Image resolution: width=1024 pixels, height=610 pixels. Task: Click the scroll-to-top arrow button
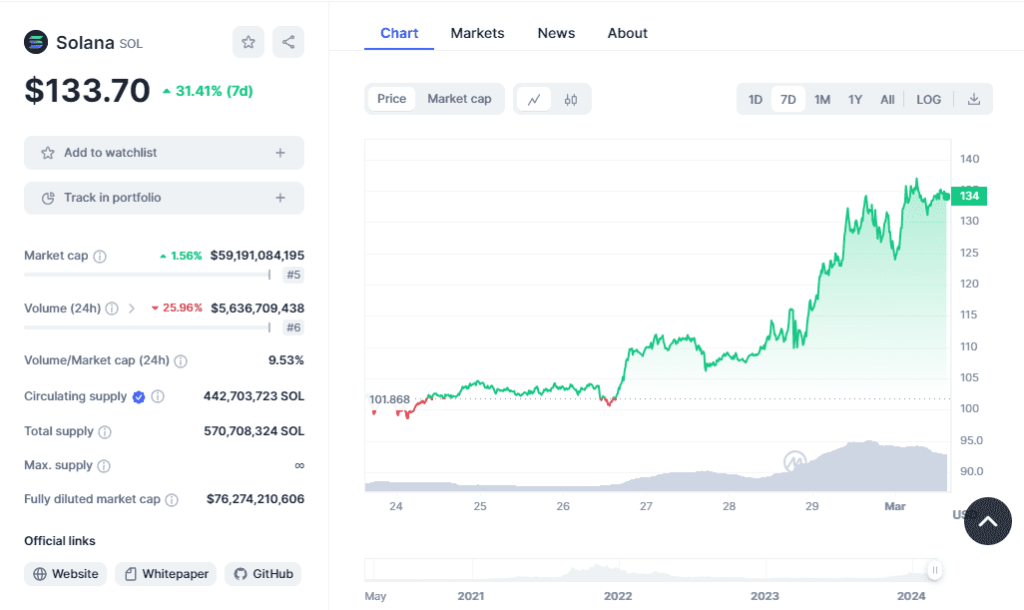[x=987, y=521]
